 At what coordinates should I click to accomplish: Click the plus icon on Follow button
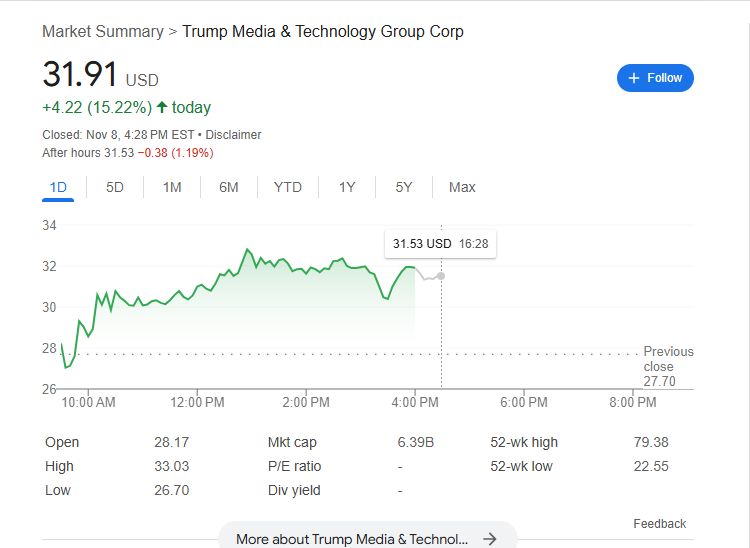click(x=634, y=78)
